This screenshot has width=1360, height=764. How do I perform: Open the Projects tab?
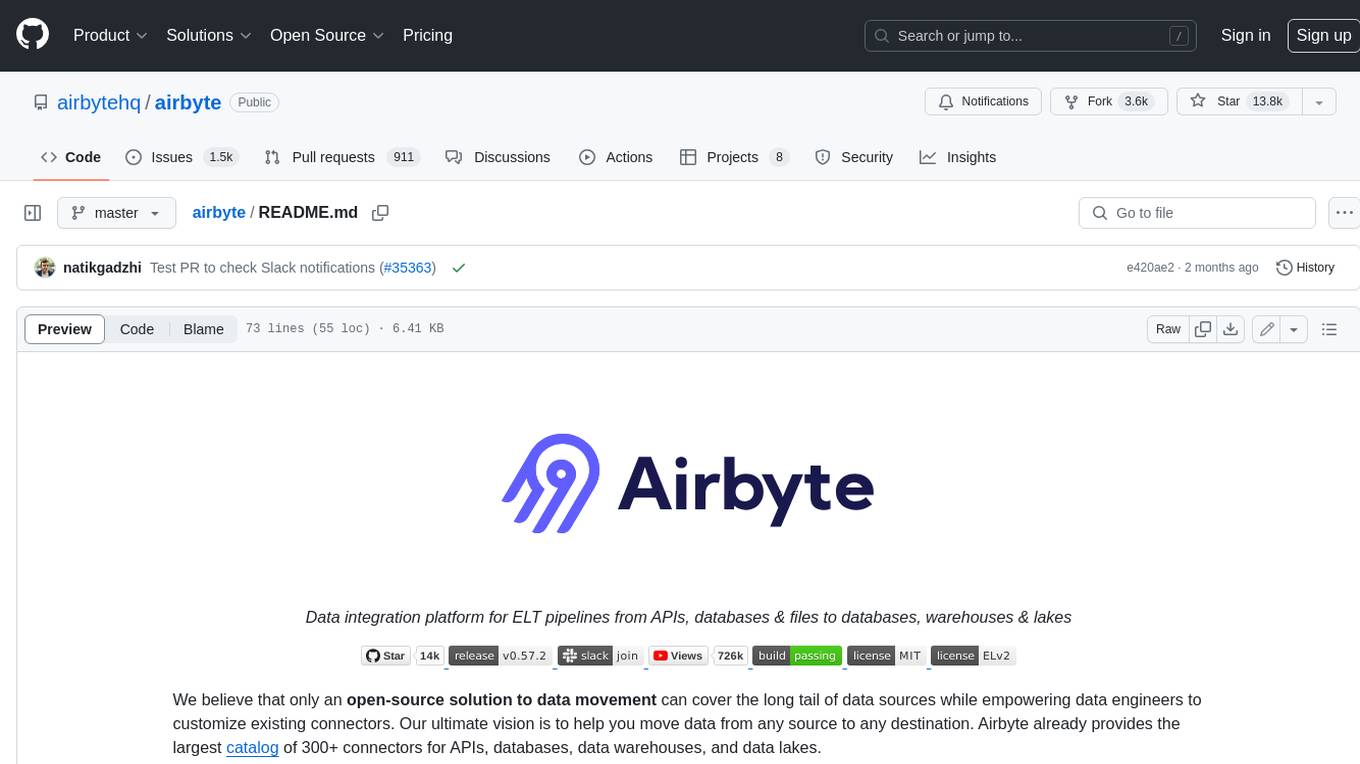tap(734, 157)
